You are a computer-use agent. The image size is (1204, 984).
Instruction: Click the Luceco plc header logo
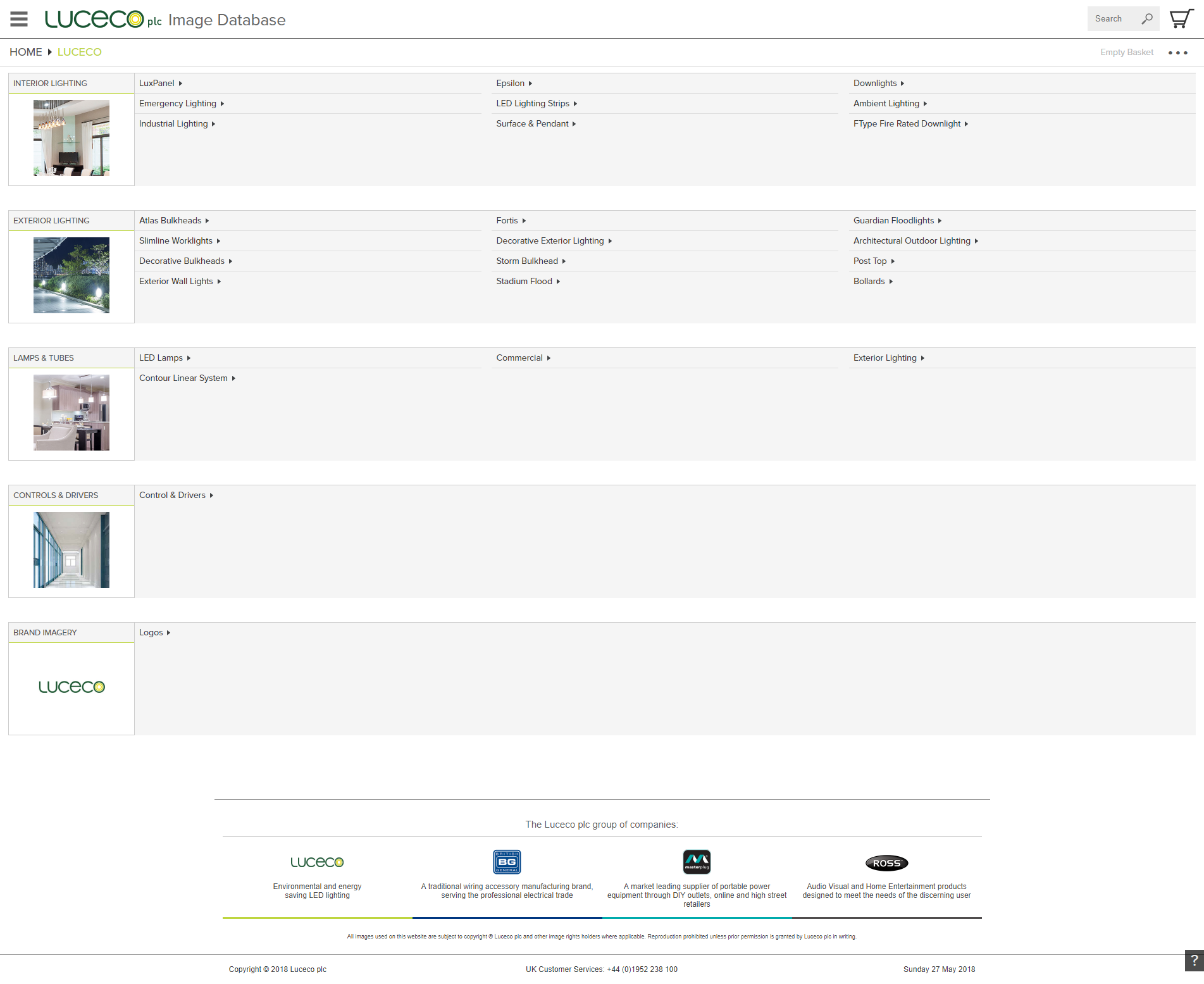(103, 20)
